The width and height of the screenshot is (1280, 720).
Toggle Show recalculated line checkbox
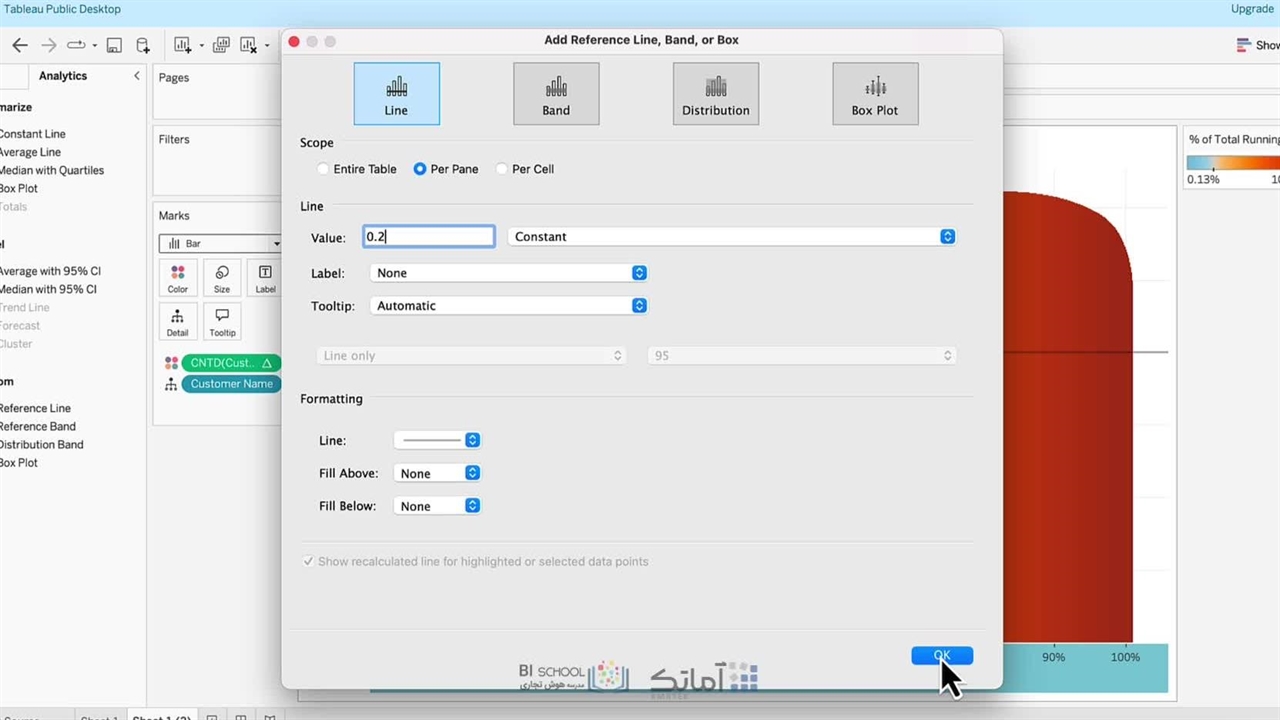pyautogui.click(x=308, y=562)
